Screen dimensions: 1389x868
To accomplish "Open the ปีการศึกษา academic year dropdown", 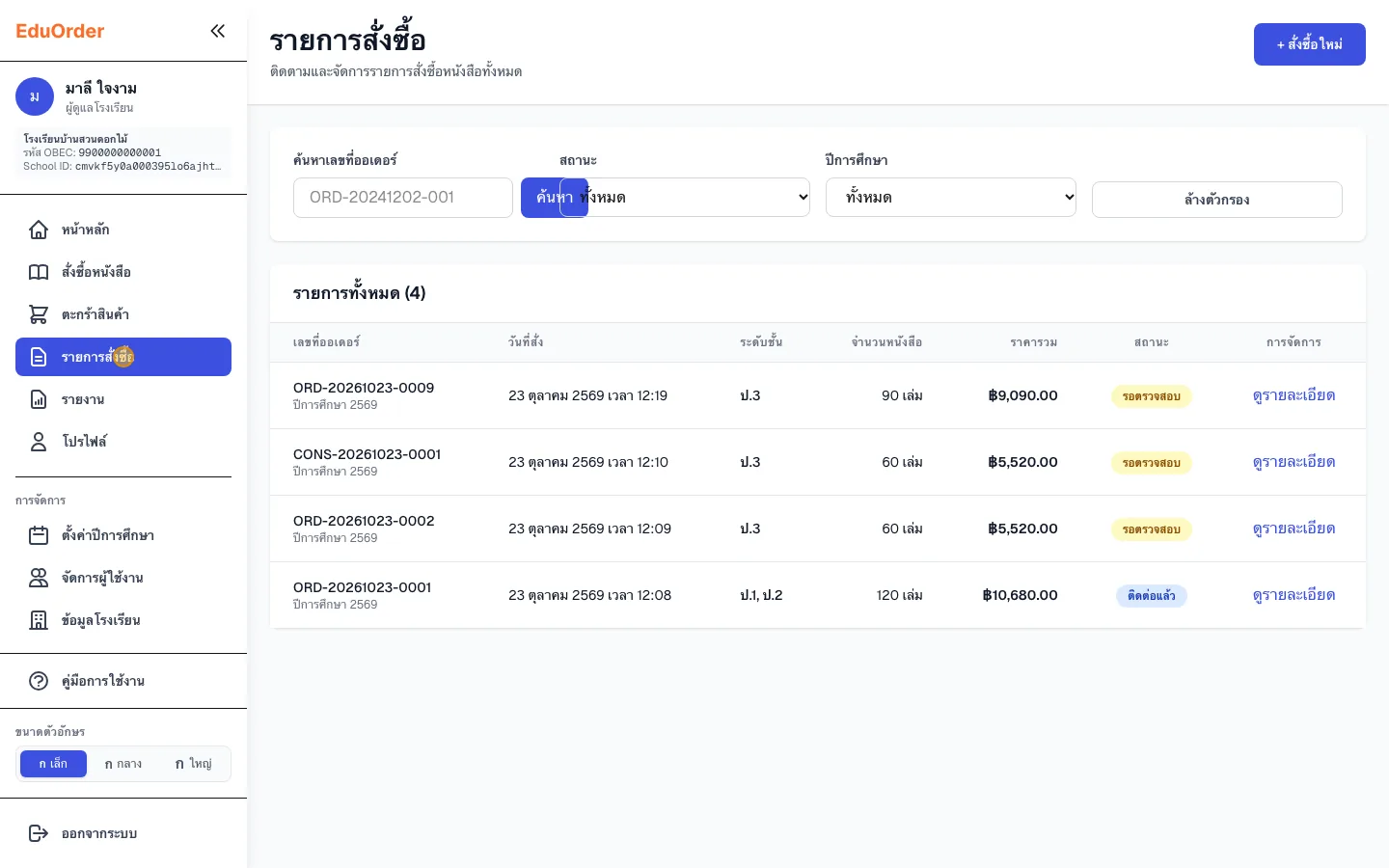I will point(951,197).
